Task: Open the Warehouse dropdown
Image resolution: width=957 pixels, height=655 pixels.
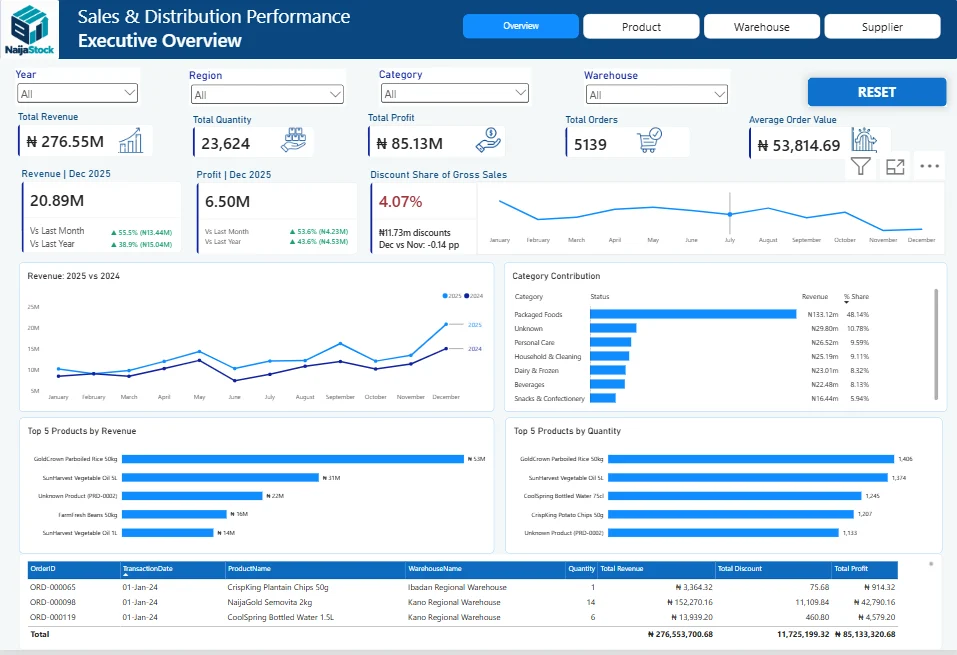Action: pyautogui.click(x=657, y=95)
